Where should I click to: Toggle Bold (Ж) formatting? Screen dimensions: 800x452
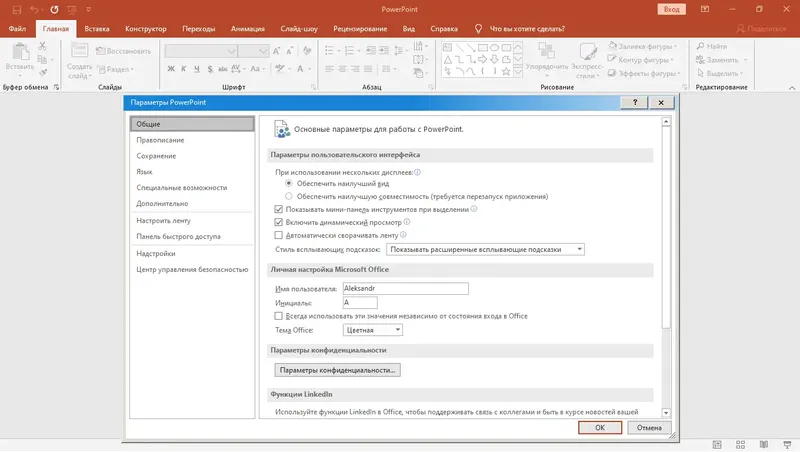click(x=171, y=69)
